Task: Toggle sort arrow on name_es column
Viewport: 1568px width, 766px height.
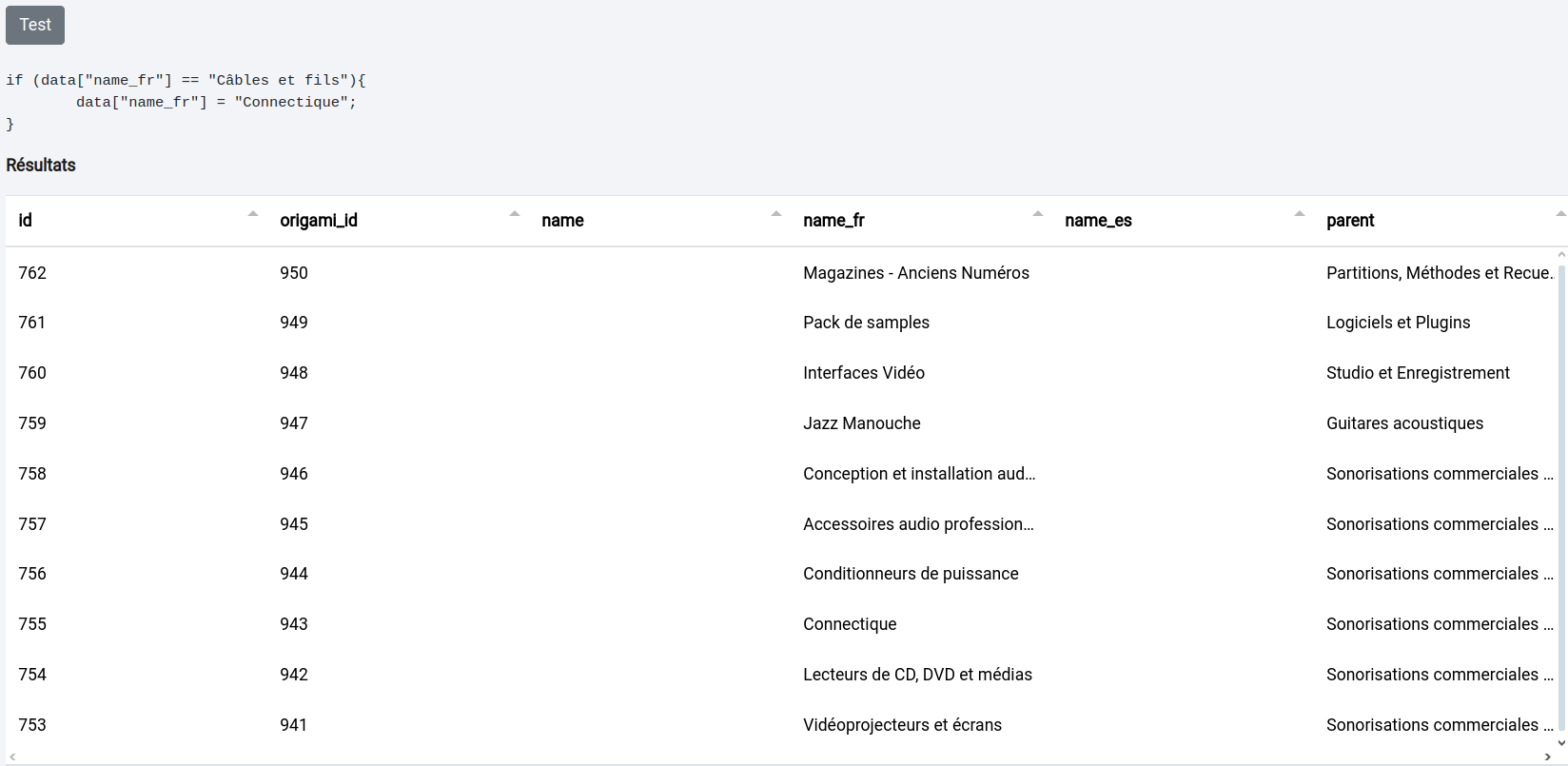Action: pyautogui.click(x=1300, y=214)
